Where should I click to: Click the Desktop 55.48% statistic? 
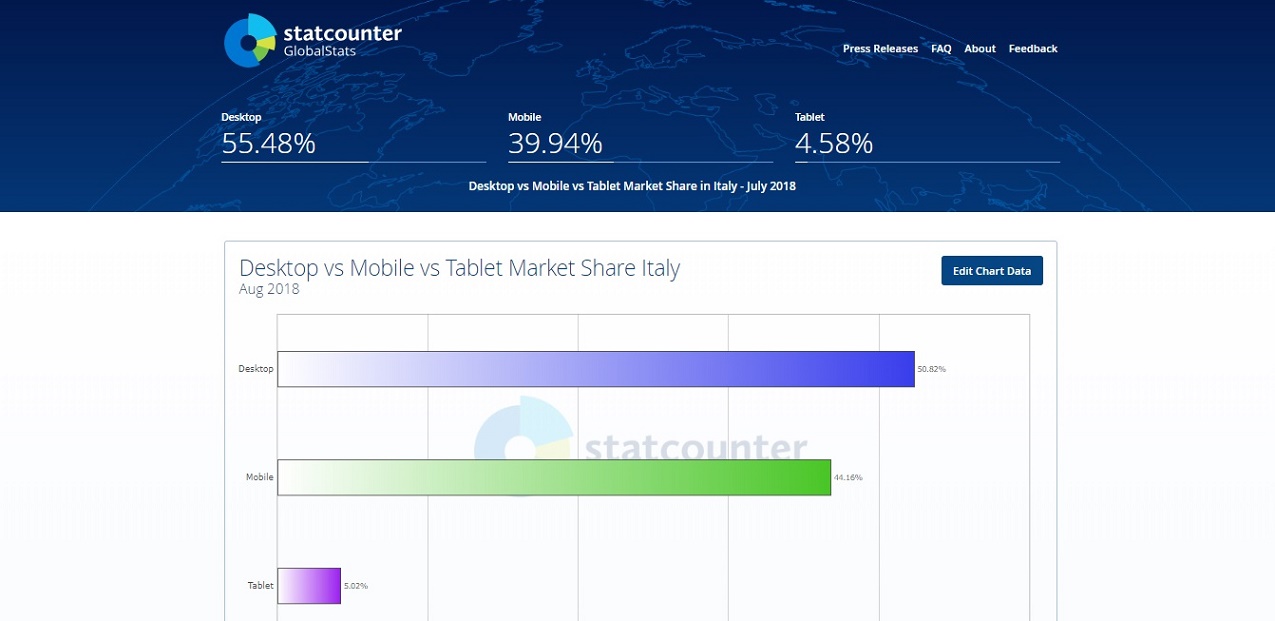[353, 136]
